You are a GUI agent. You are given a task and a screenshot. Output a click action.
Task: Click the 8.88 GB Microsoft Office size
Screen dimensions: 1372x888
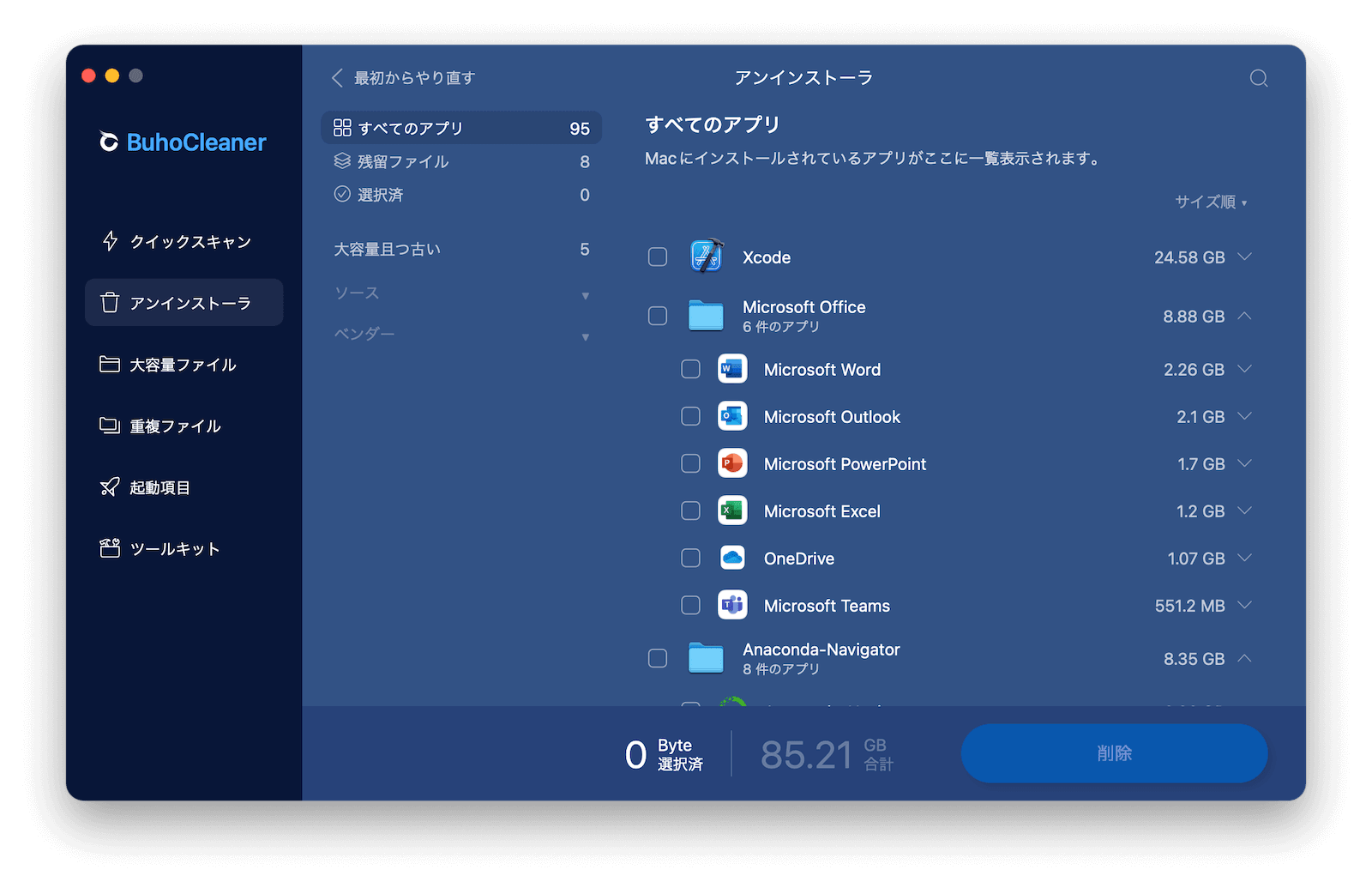tap(1194, 316)
